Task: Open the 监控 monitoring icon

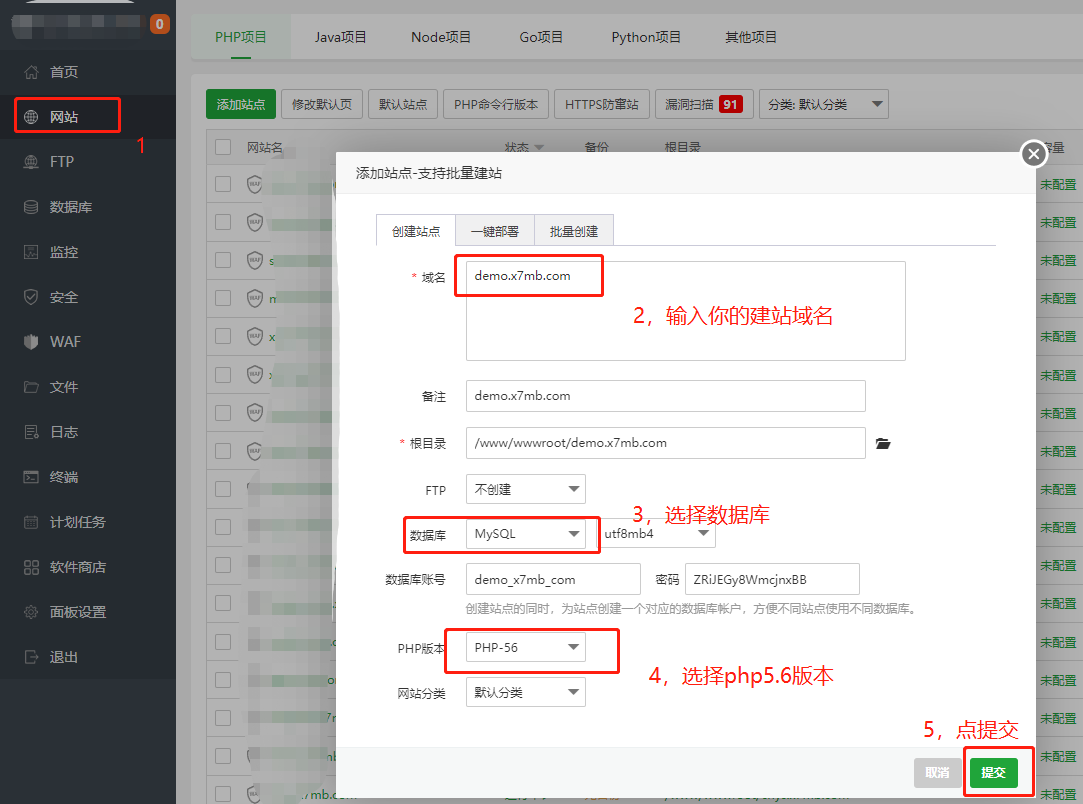Action: pyautogui.click(x=31, y=252)
